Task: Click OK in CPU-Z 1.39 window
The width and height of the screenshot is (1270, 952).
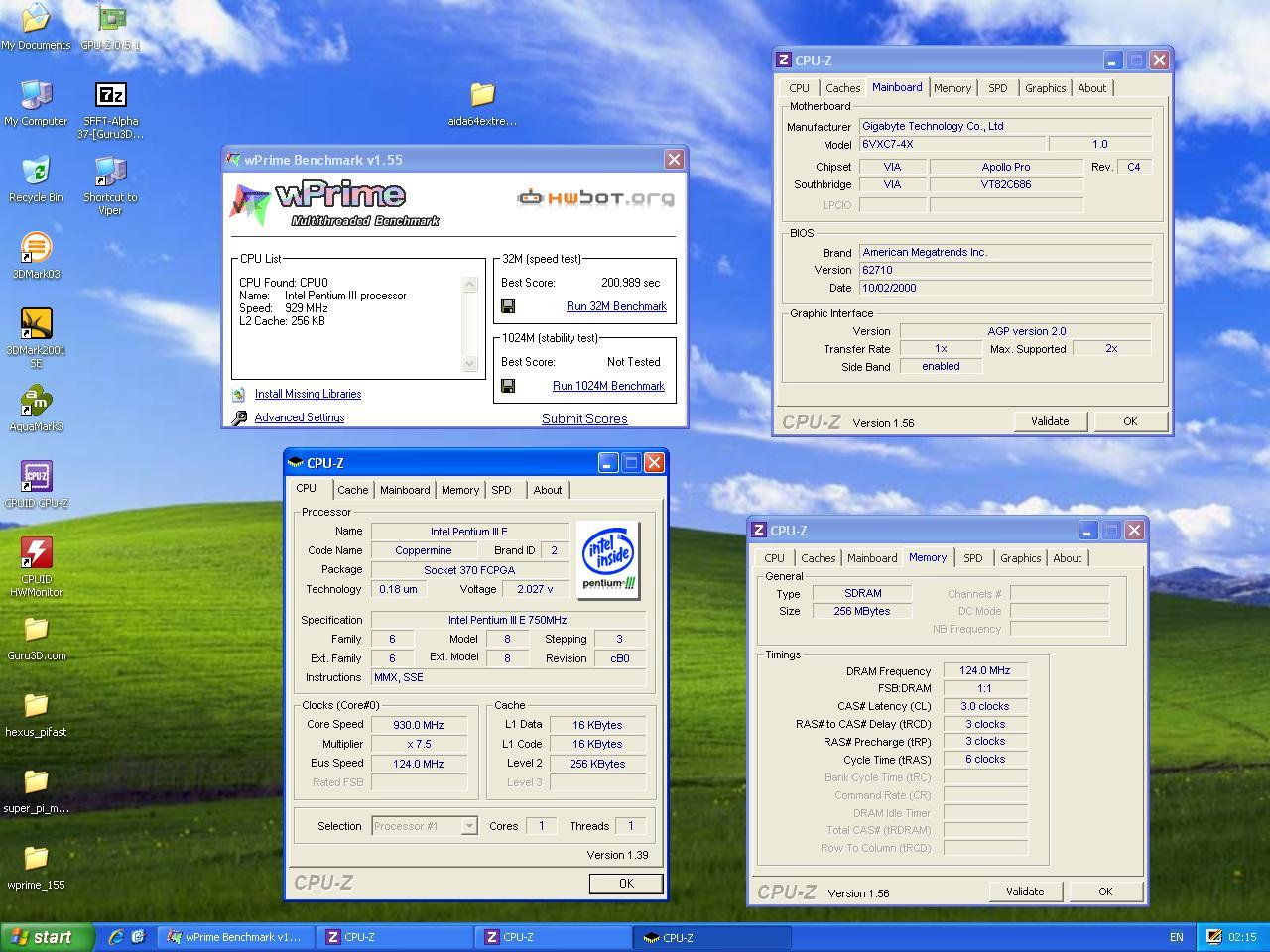Action: 626,883
